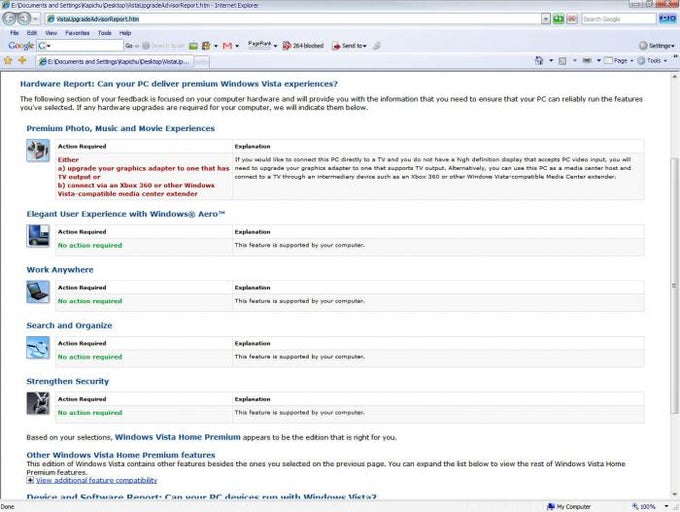Click the vertical scrollbar thumb
The image size is (680, 512).
674,285
